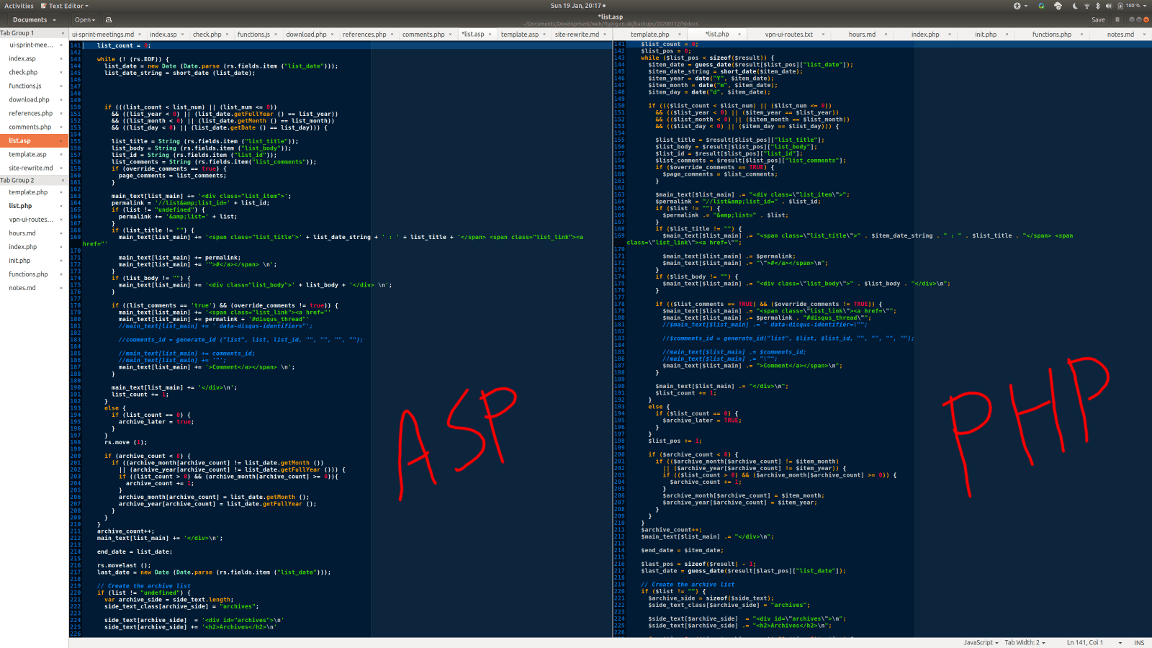Screen dimensions: 1152x648
Task: Close index.asp in the side panel
Action: point(61,59)
